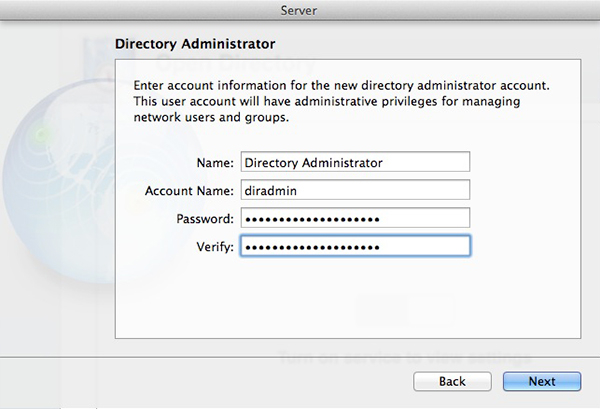
Task: Click the Next button
Action: coord(542,381)
